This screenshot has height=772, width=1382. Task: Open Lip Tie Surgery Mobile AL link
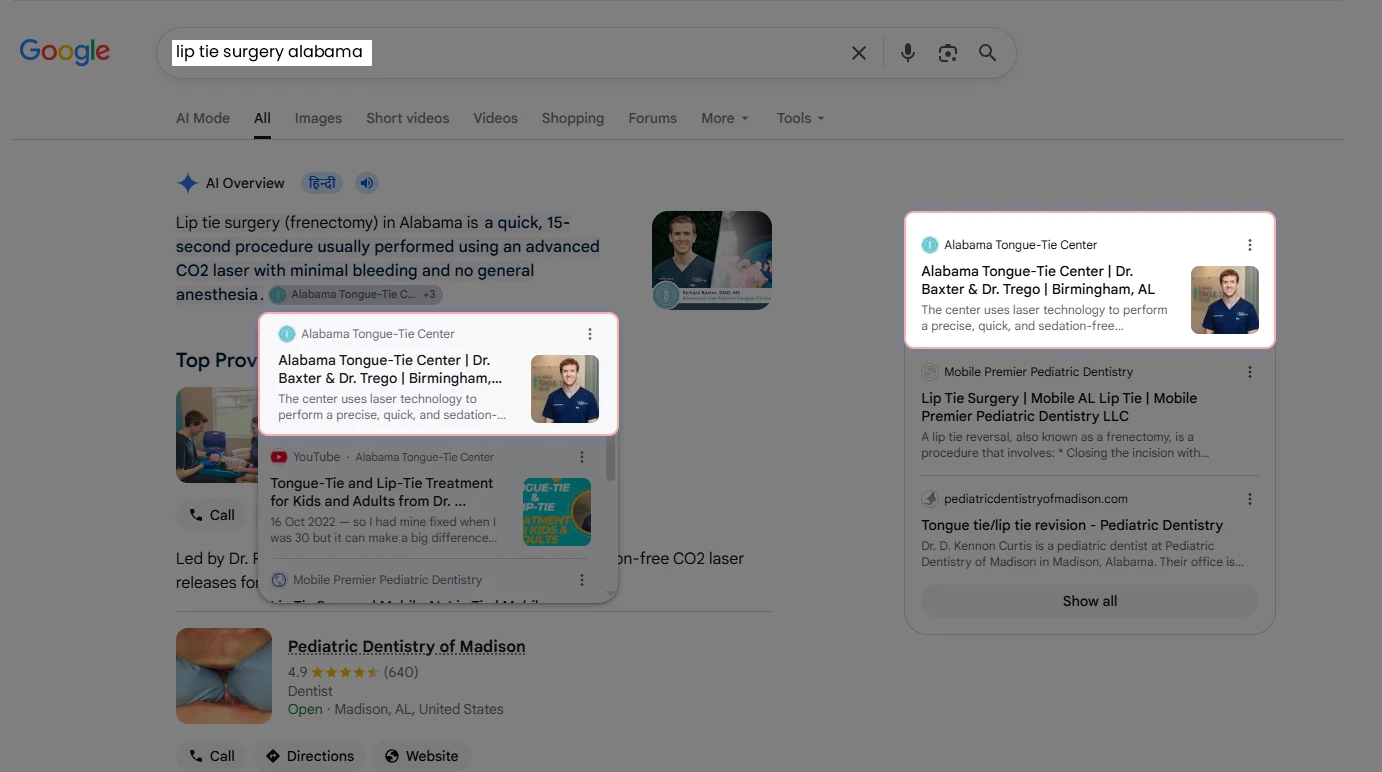click(x=1059, y=407)
